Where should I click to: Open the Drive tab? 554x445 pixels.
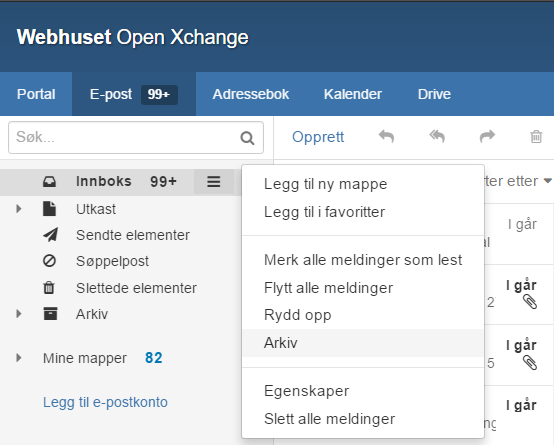click(434, 94)
